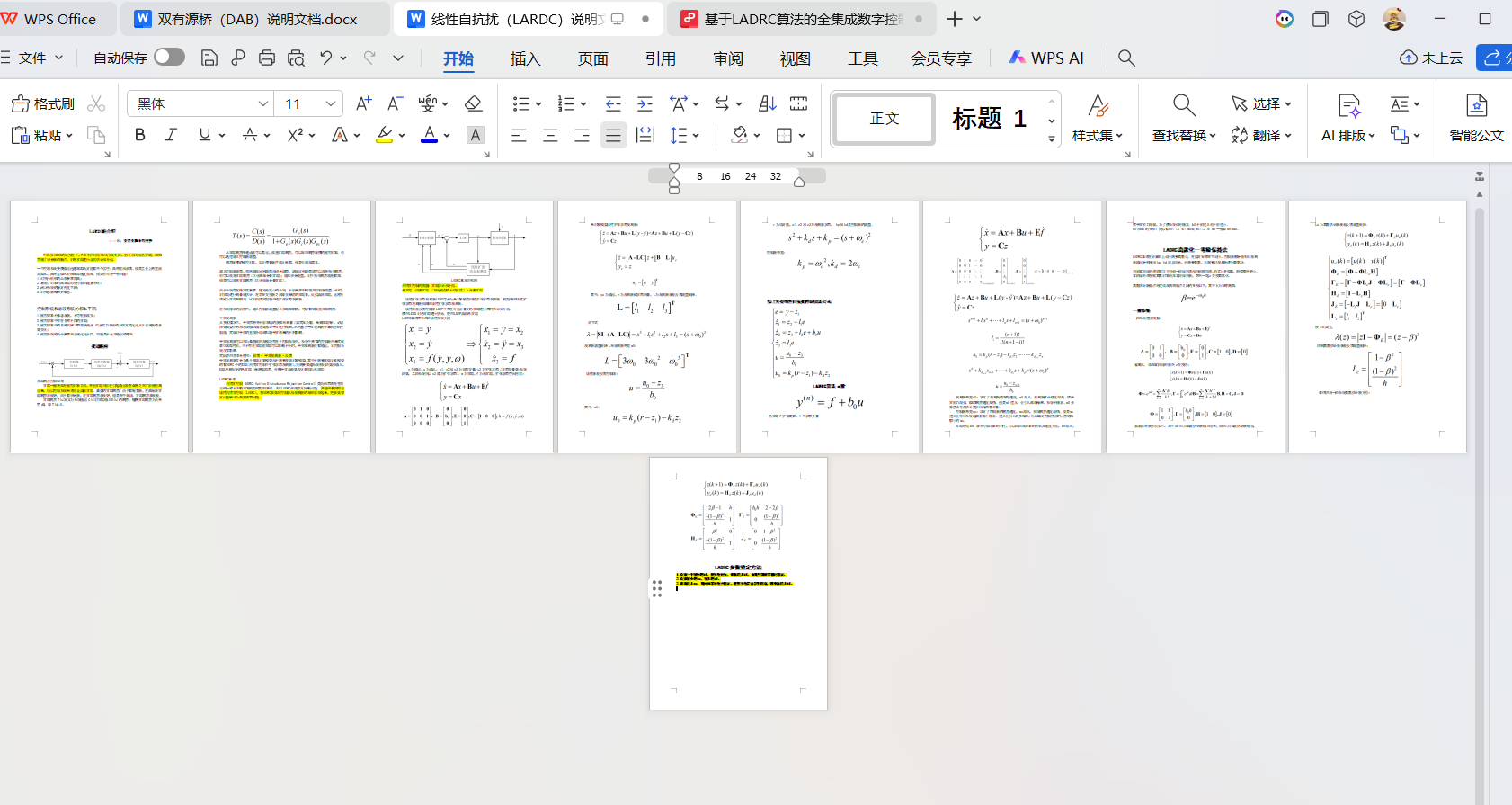Click the blue font color swatch
This screenshot has width=1512, height=805.
(430, 135)
